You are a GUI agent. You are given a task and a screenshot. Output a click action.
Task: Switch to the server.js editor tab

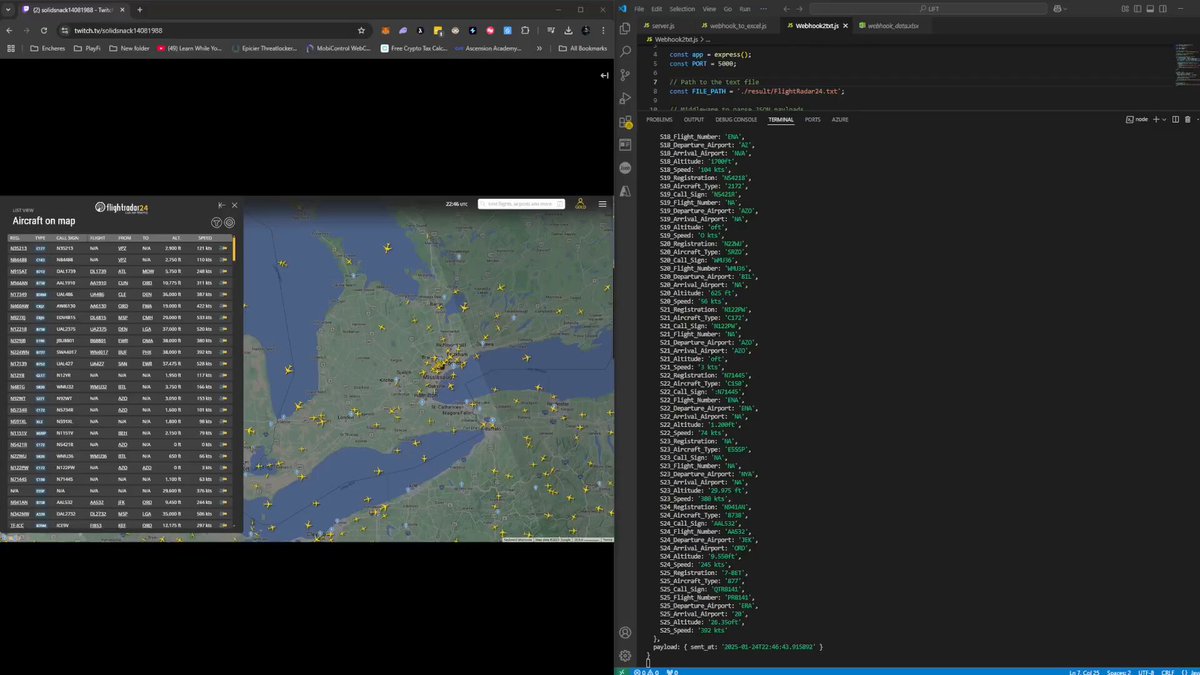pyautogui.click(x=660, y=25)
